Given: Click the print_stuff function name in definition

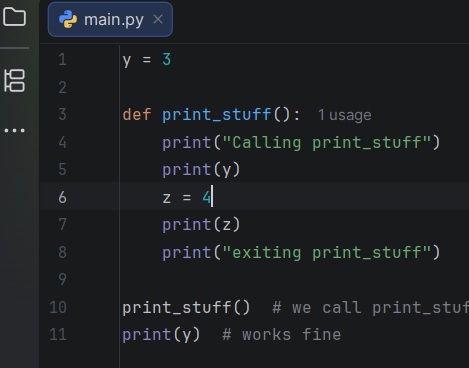Looking at the screenshot, I should [217, 115].
